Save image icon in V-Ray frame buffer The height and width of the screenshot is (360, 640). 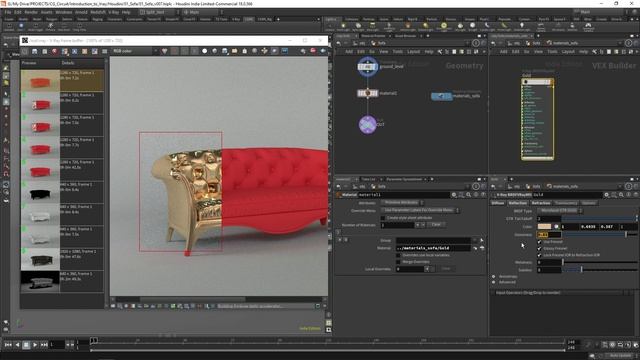(x=35, y=51)
